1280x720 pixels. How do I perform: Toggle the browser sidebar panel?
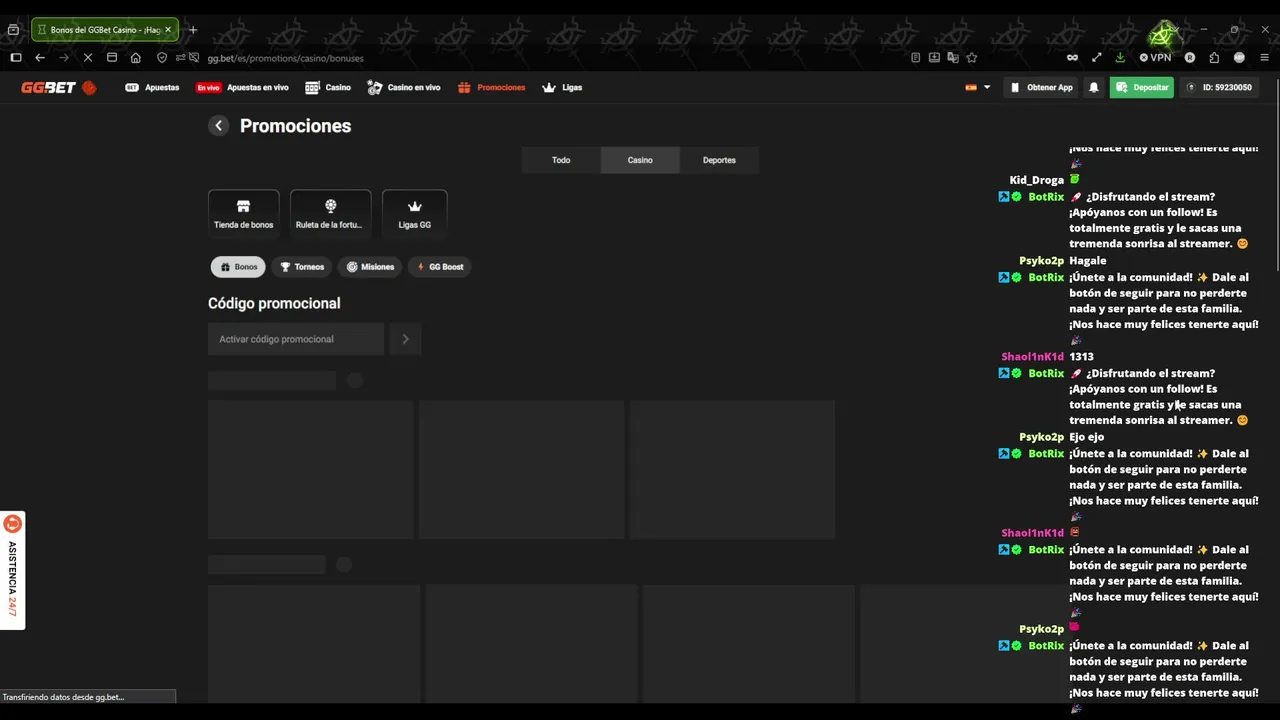coord(16,58)
